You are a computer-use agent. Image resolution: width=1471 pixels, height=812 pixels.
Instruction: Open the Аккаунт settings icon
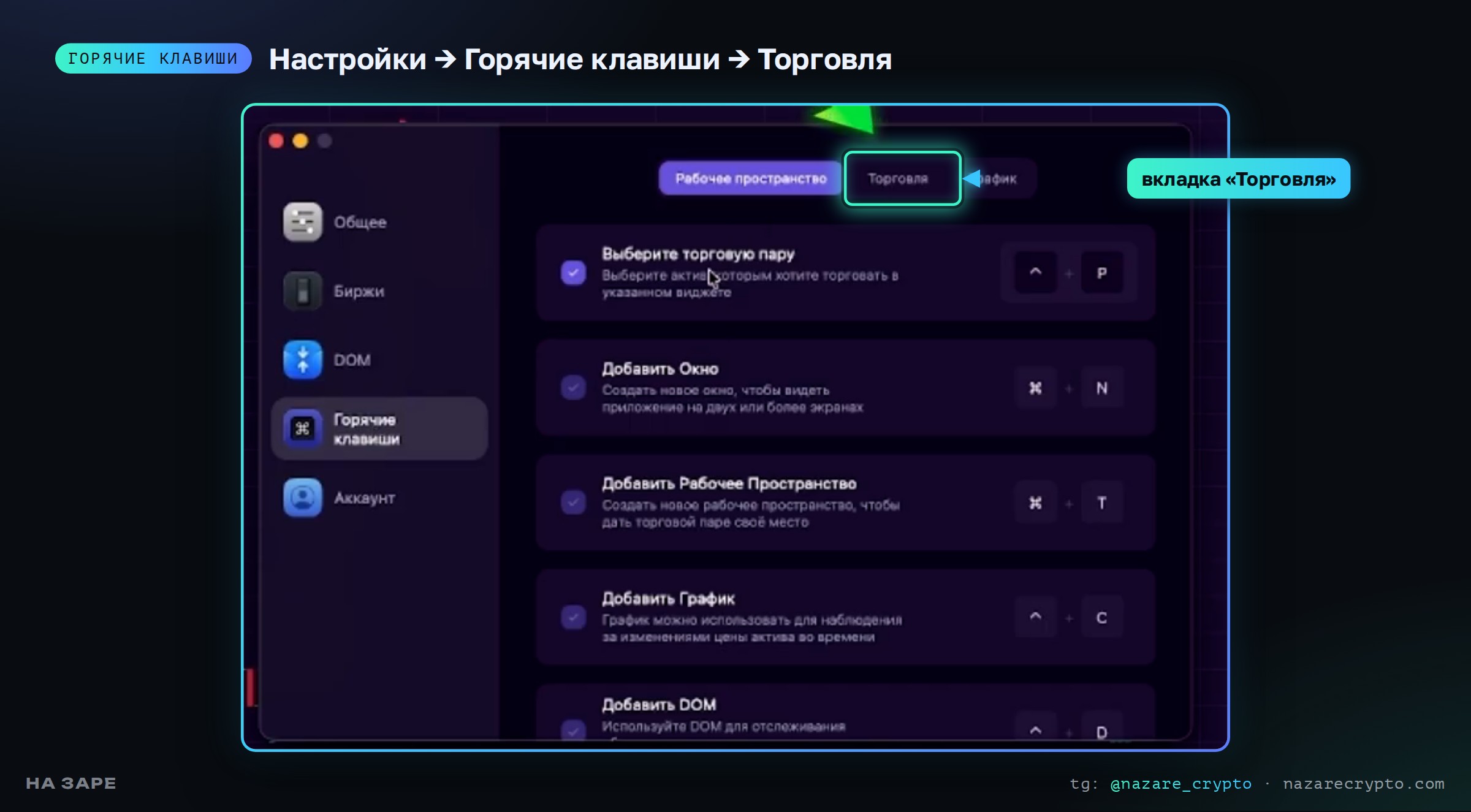[x=302, y=498]
